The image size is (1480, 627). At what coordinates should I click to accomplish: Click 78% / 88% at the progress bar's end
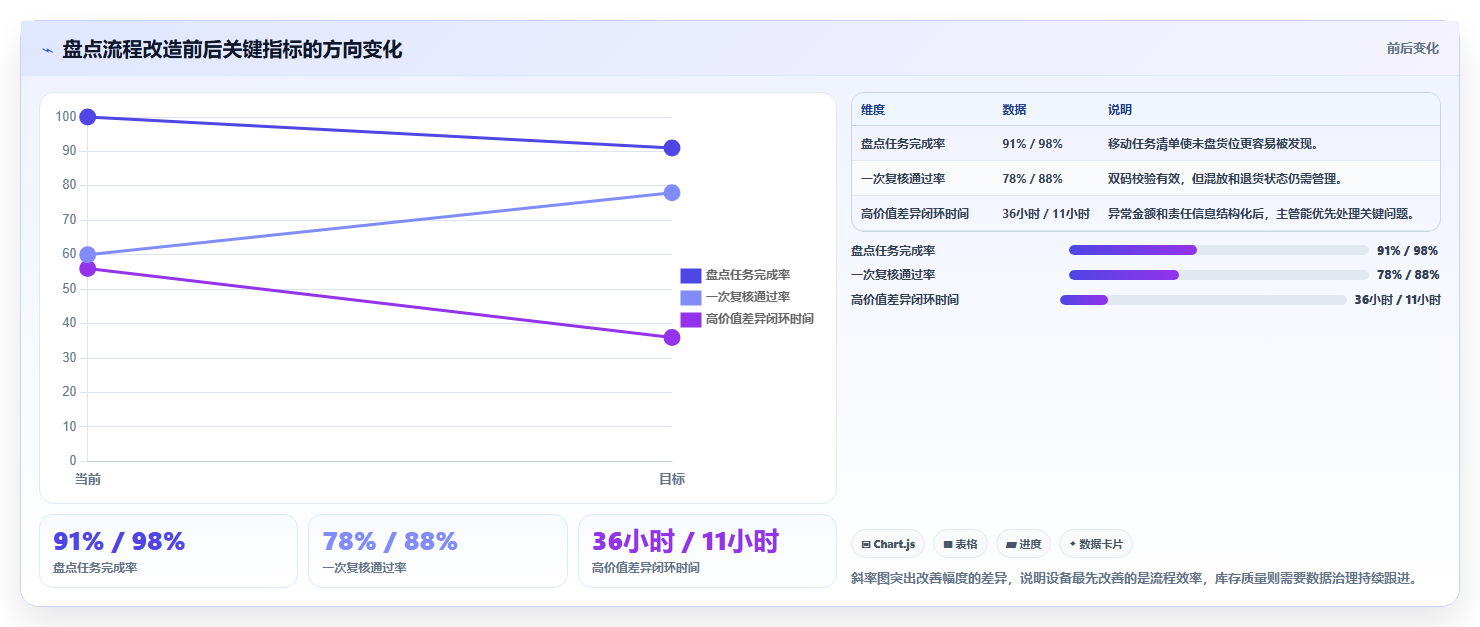pos(1408,275)
